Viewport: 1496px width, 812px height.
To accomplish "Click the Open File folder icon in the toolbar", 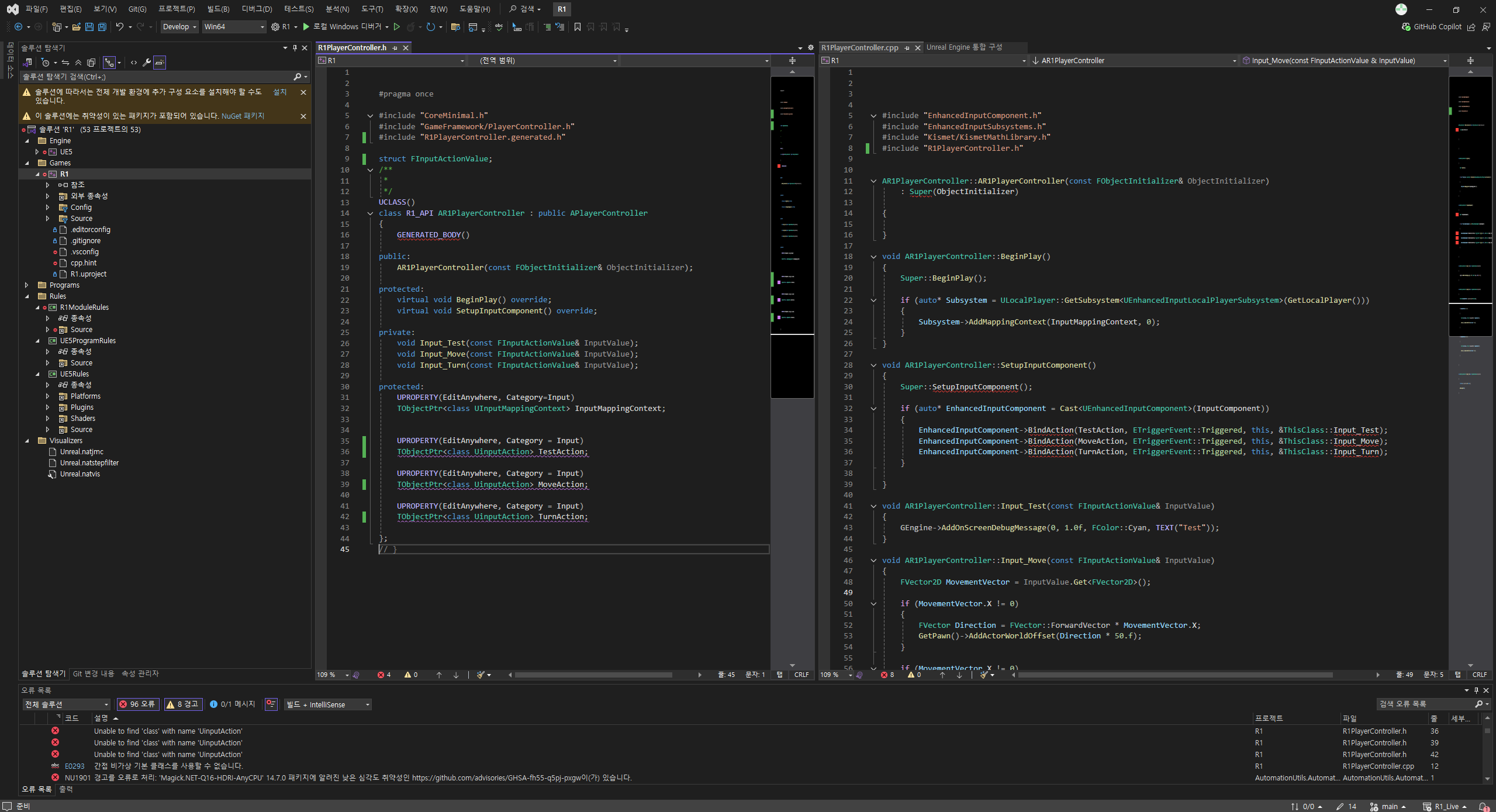I will [x=77, y=27].
